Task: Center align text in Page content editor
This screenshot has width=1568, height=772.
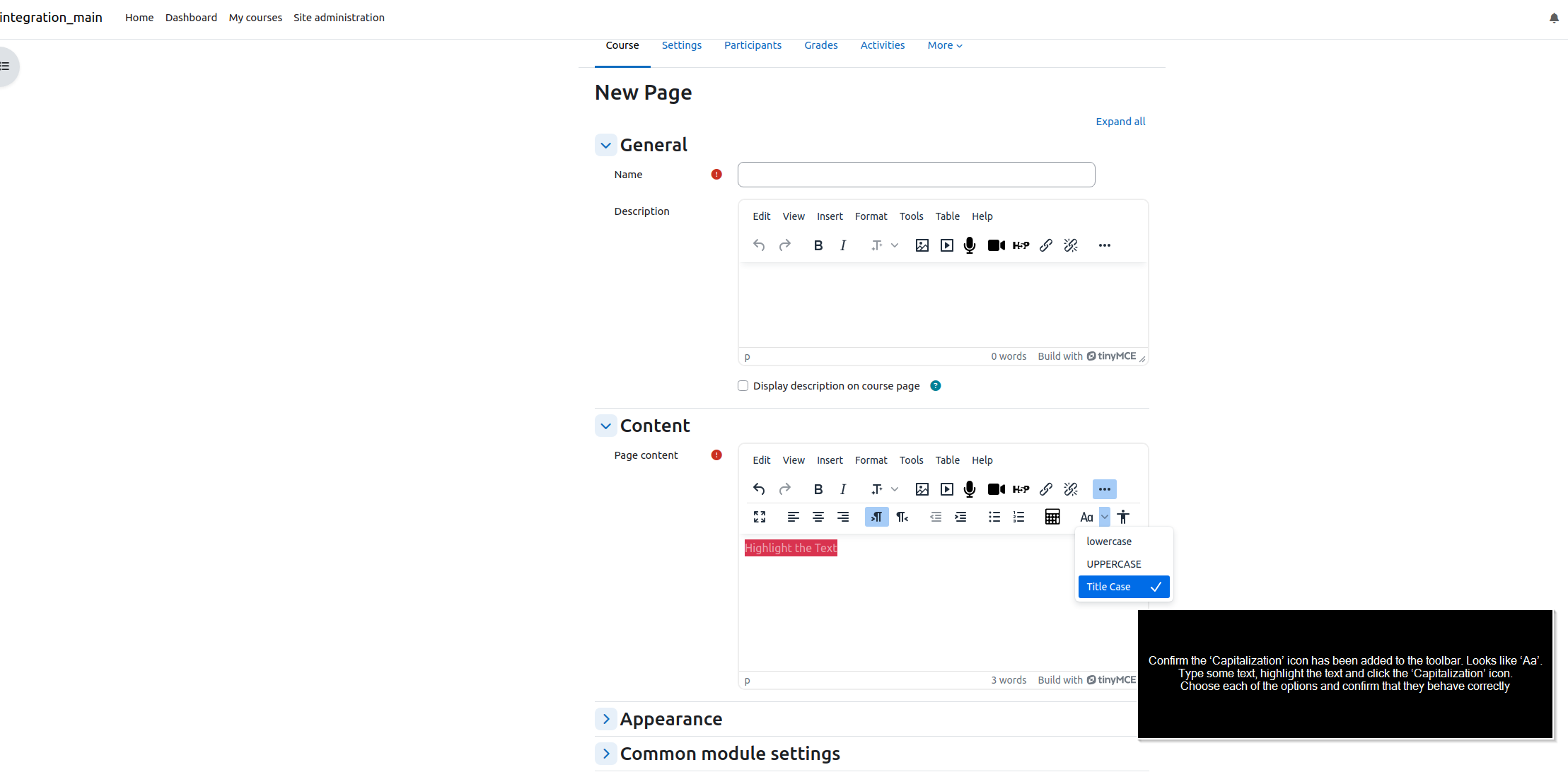Action: coord(818,517)
